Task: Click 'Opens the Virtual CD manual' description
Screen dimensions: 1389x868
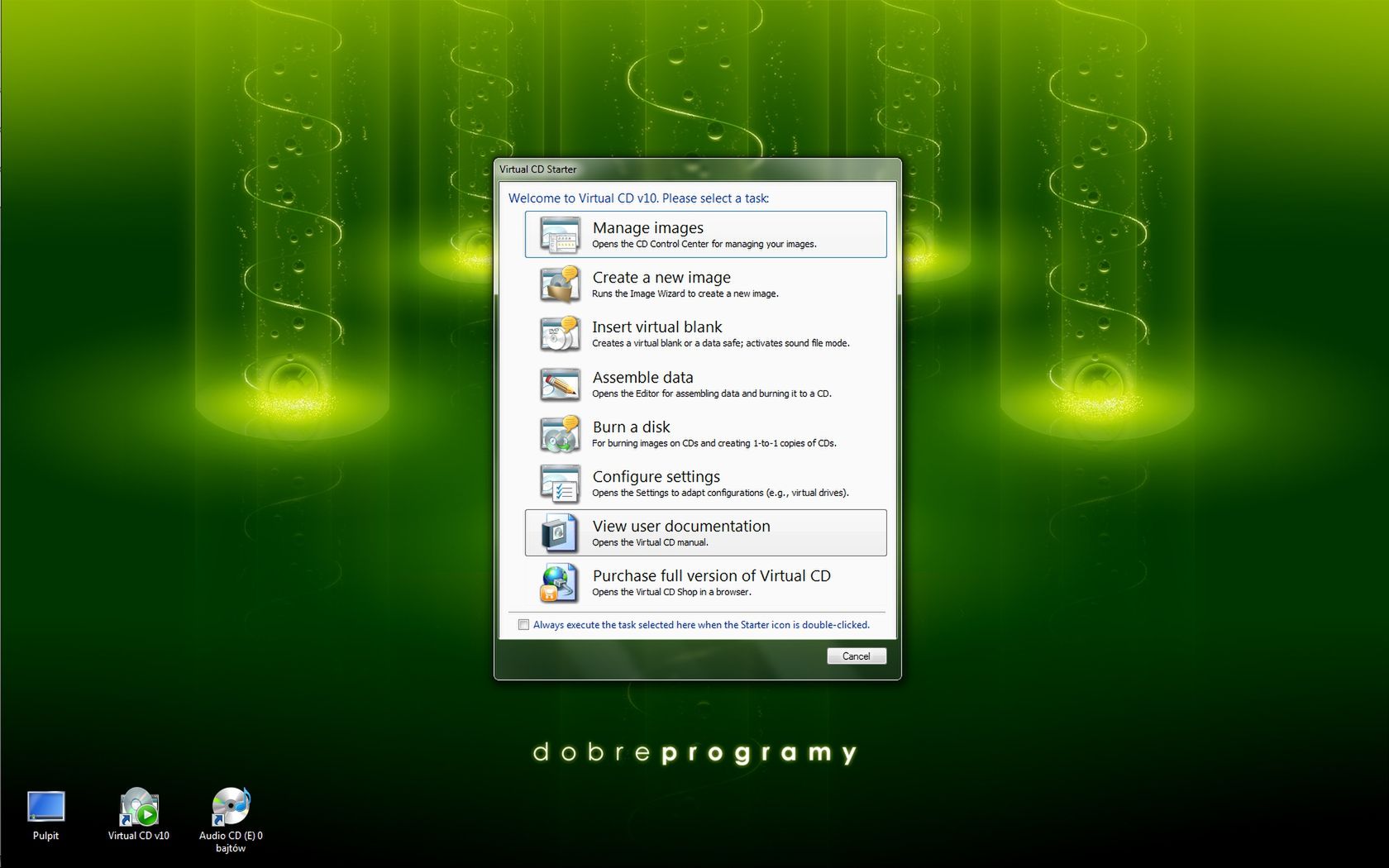Action: tap(650, 542)
